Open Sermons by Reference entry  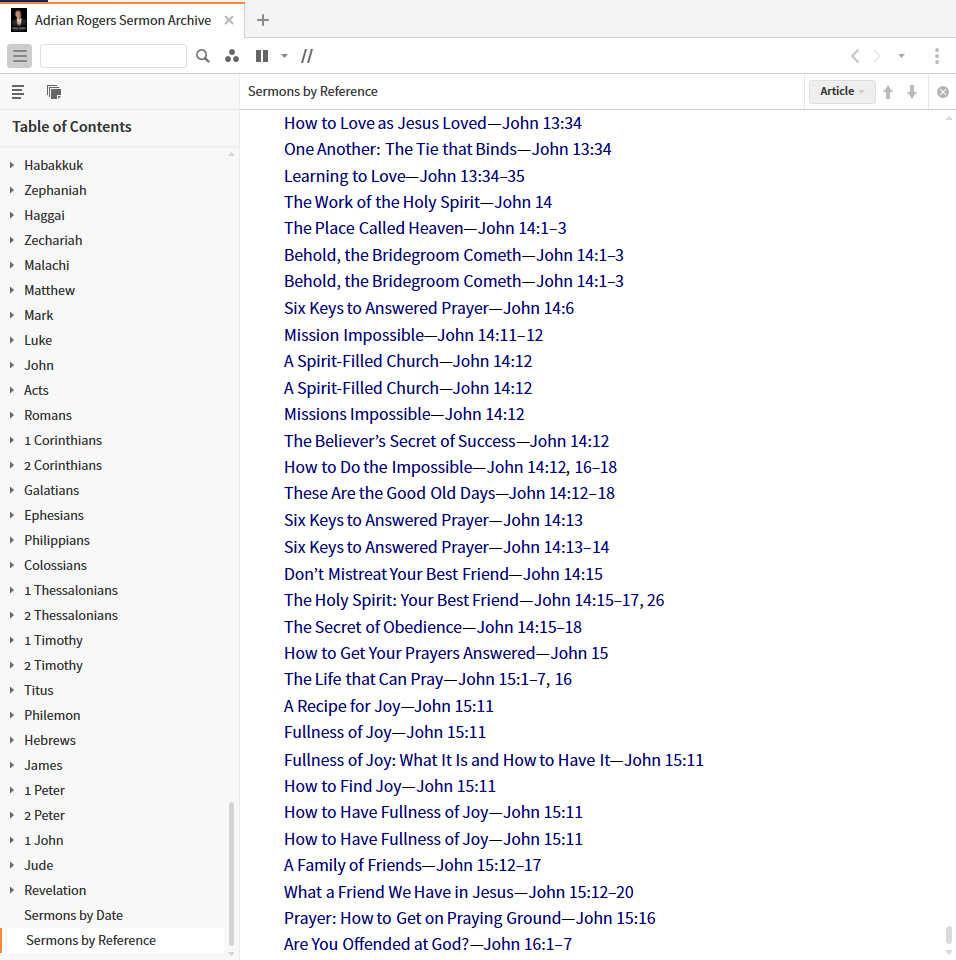point(91,940)
